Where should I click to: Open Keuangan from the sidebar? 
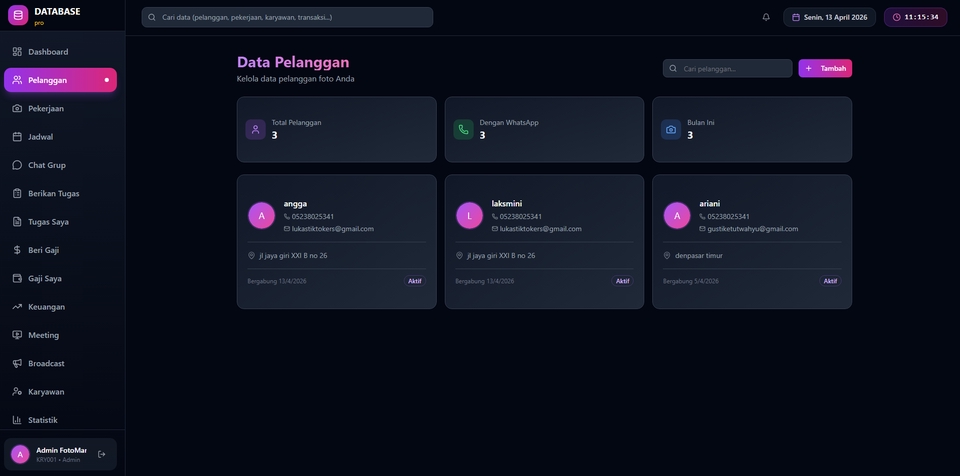(x=60, y=307)
